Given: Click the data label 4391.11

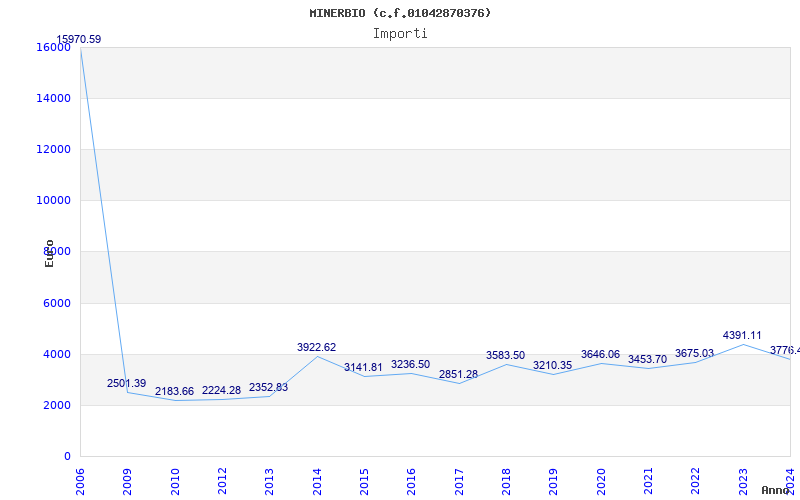Looking at the screenshot, I should pos(742,335).
